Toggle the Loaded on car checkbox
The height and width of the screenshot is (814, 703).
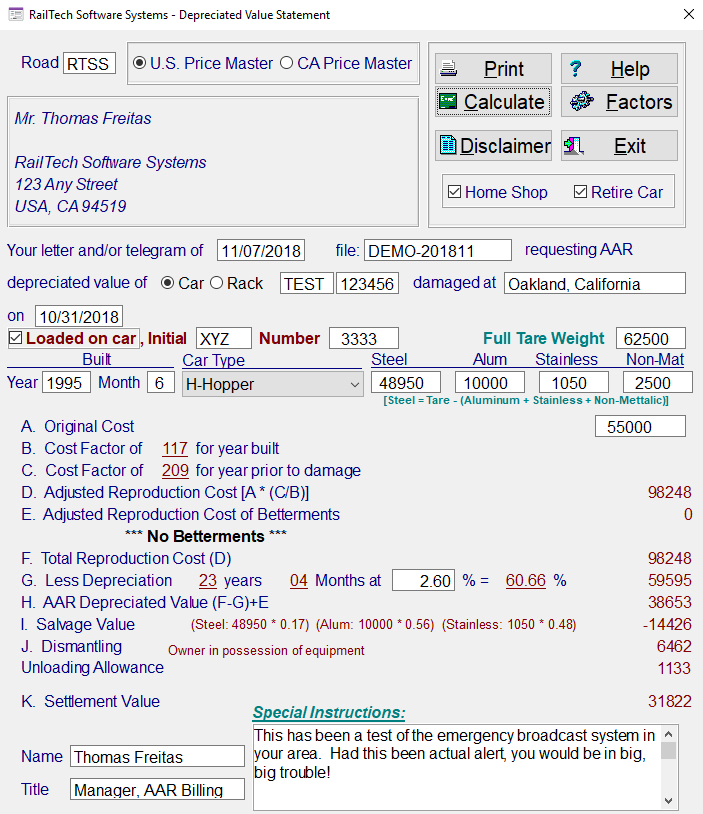click(x=16, y=338)
